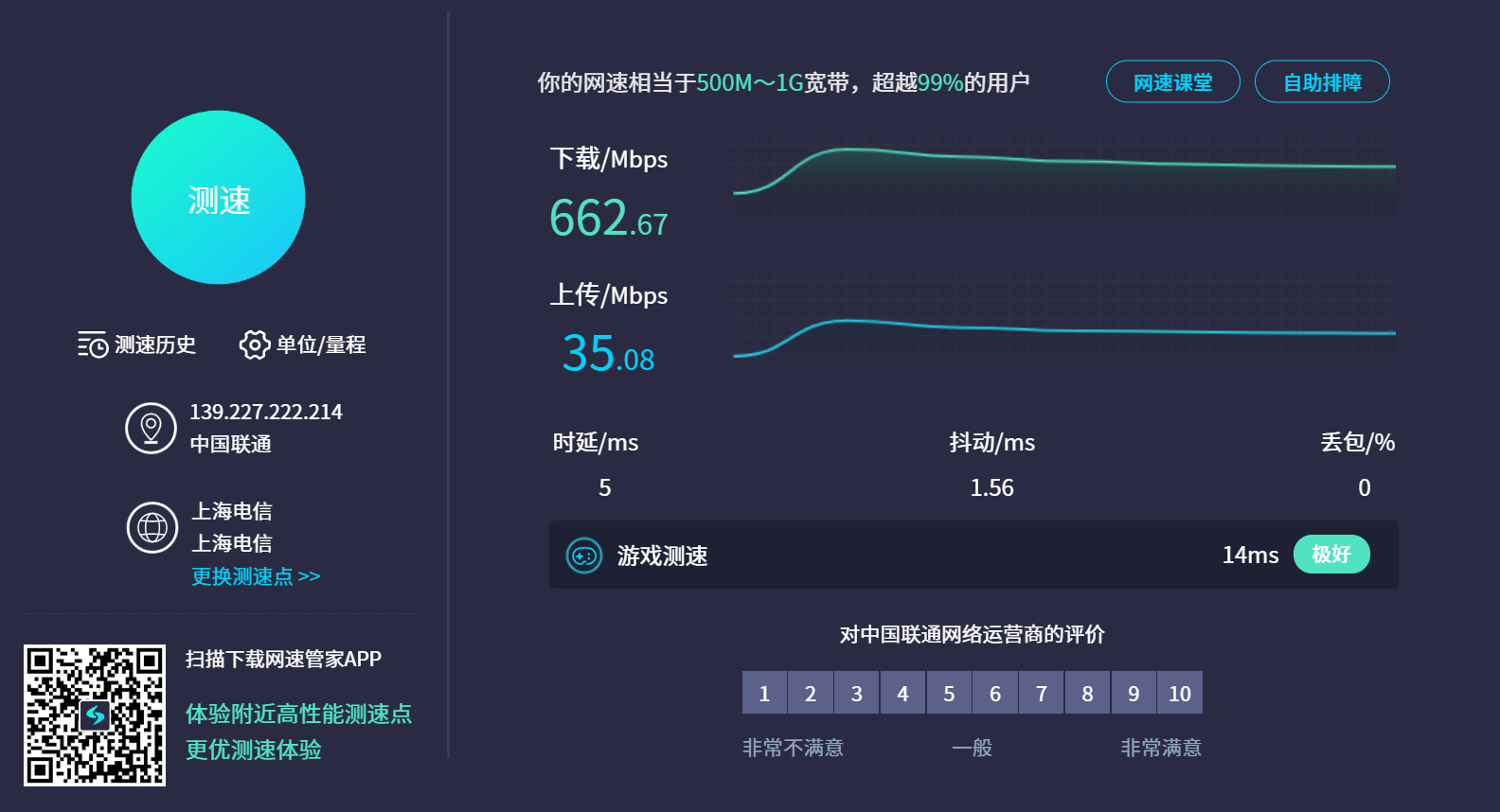Click the QR code image
This screenshot has width=1500, height=812.
click(95, 715)
